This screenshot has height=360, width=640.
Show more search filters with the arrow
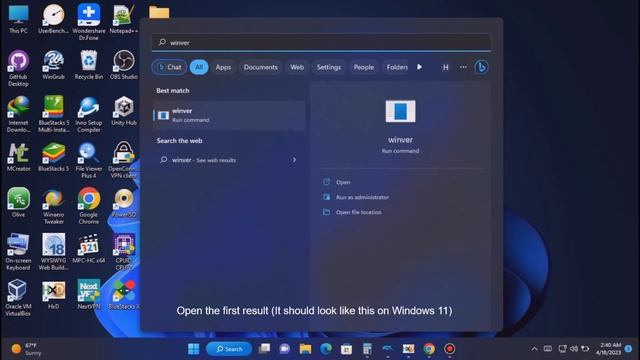[x=419, y=67]
